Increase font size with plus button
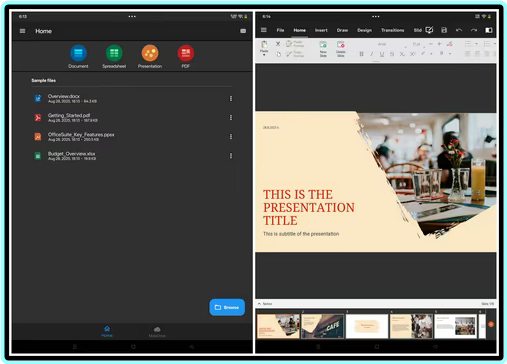 [439, 44]
